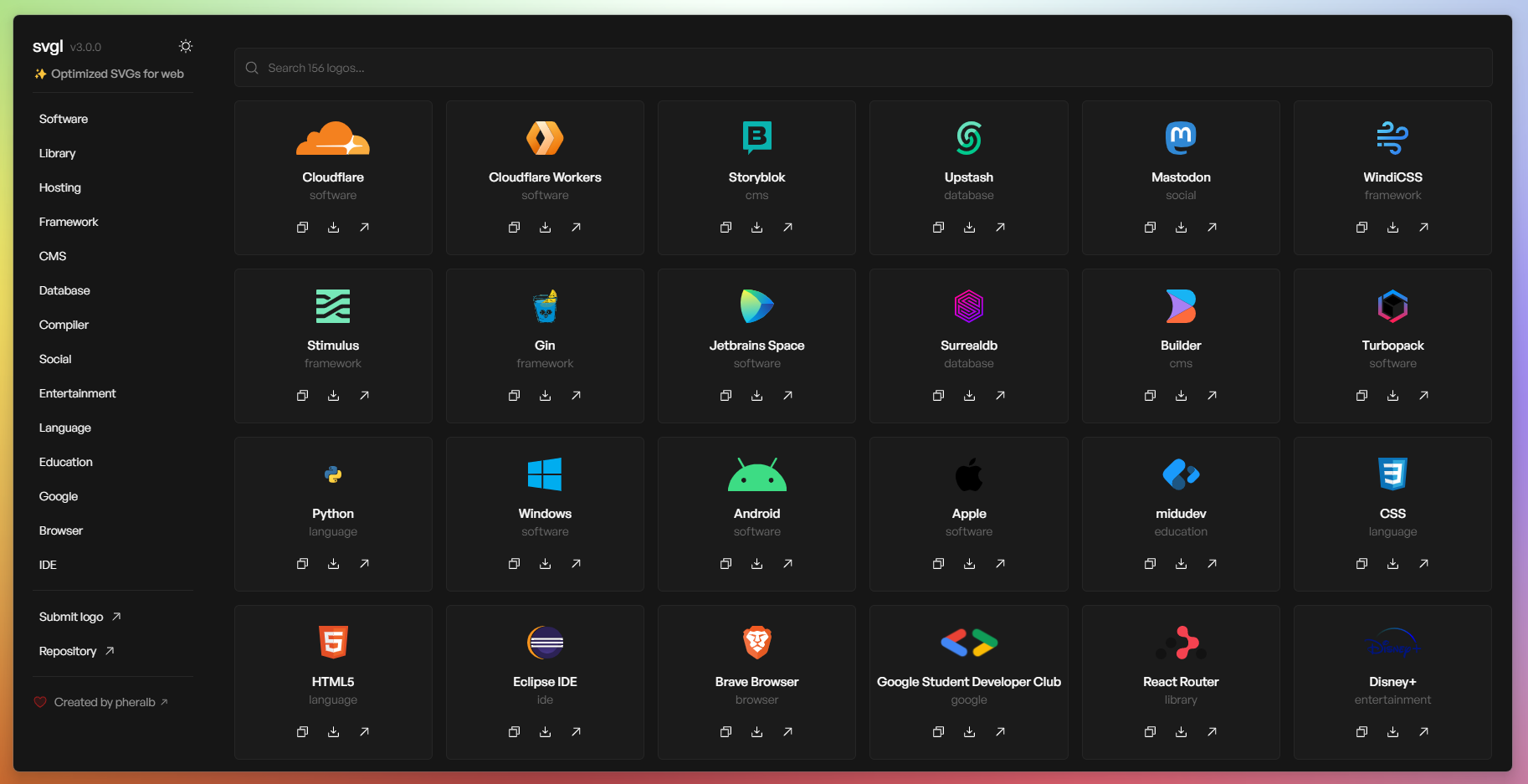Image resolution: width=1528 pixels, height=784 pixels.
Task: Click the 'v3.0.0' version label
Action: tap(85, 48)
